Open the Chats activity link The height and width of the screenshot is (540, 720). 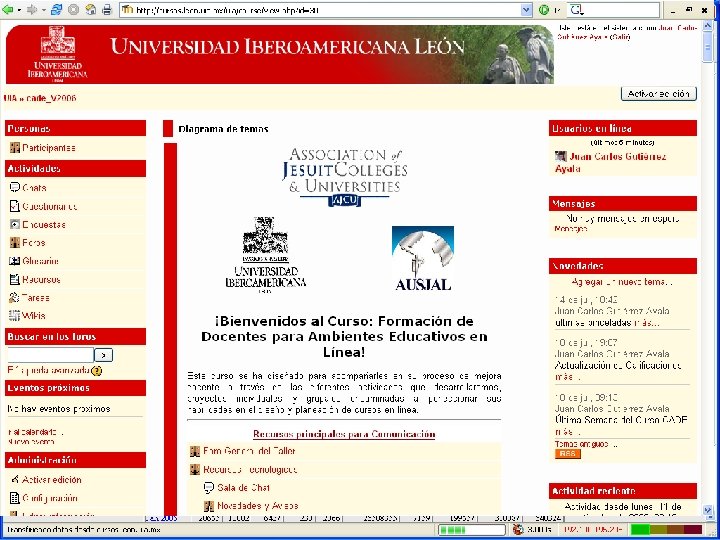(34, 188)
